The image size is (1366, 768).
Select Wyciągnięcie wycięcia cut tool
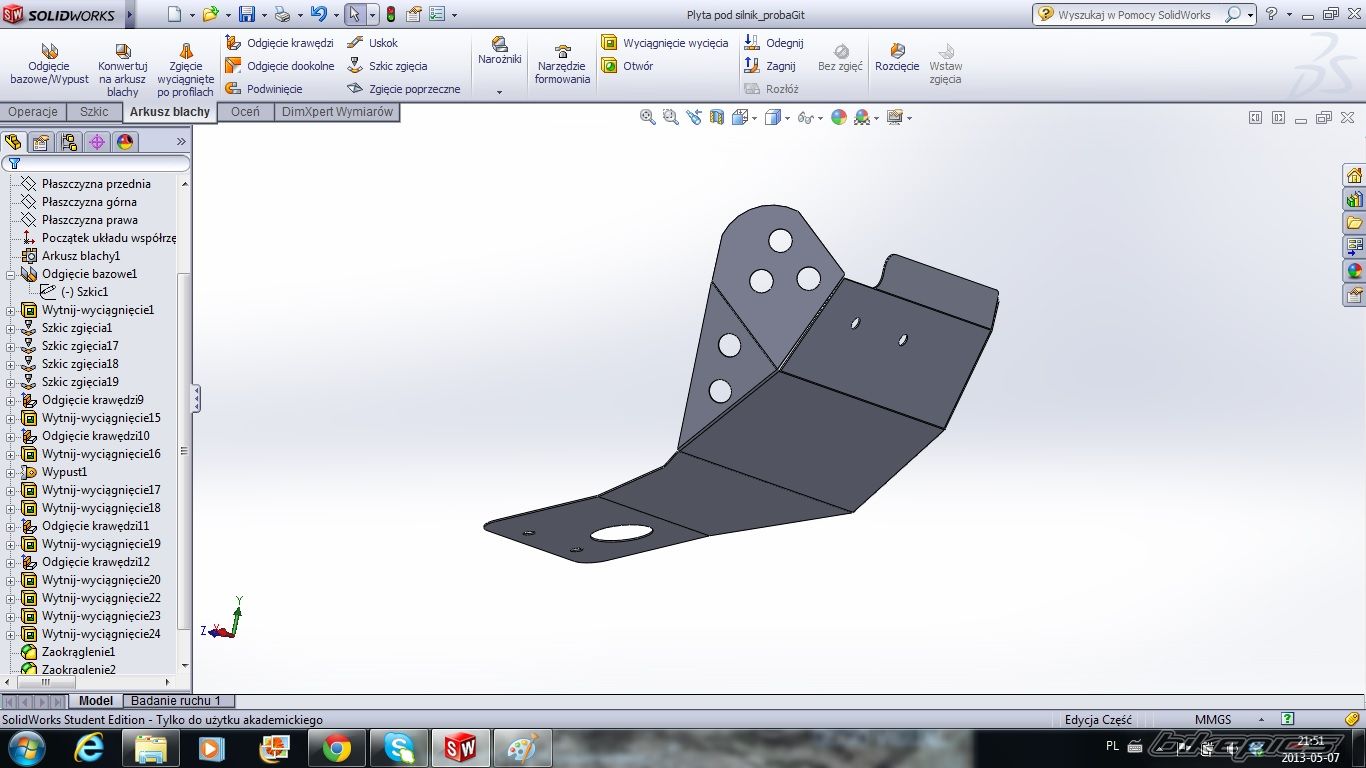coord(665,43)
